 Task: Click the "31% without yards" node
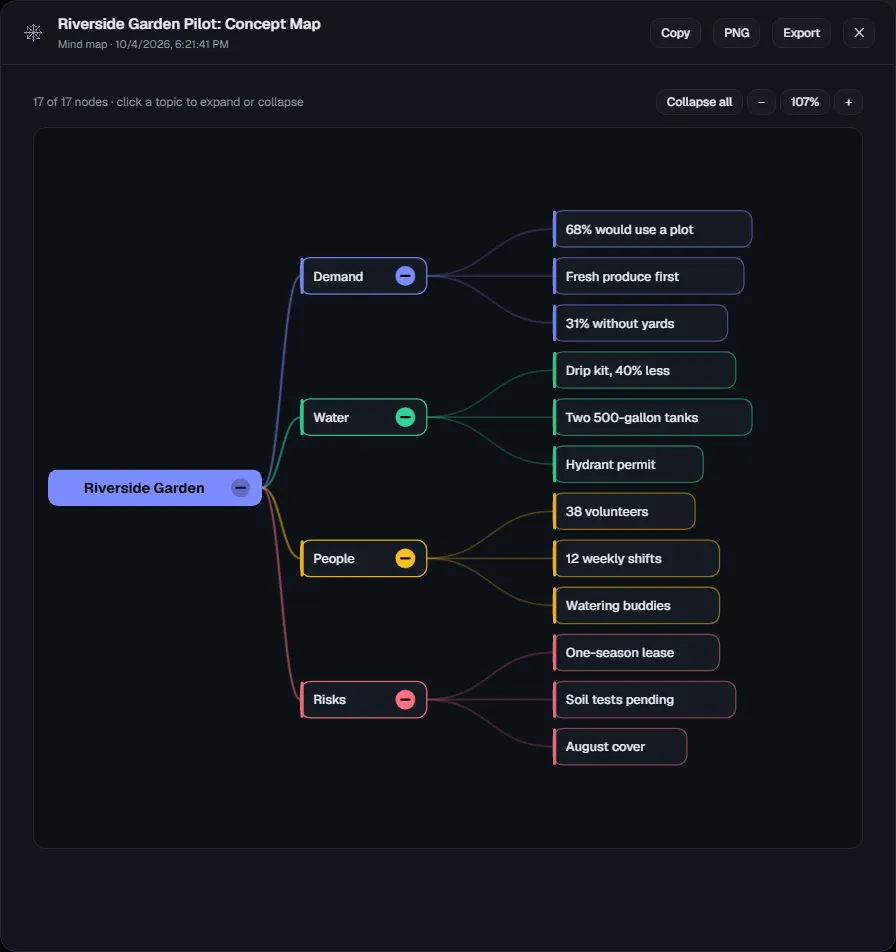[x=640, y=323]
